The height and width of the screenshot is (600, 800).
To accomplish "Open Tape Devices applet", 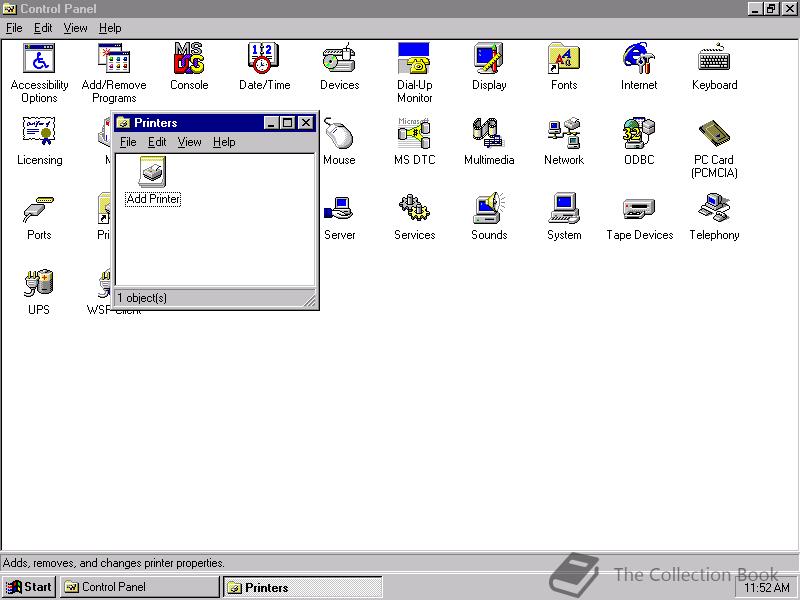I will [639, 217].
